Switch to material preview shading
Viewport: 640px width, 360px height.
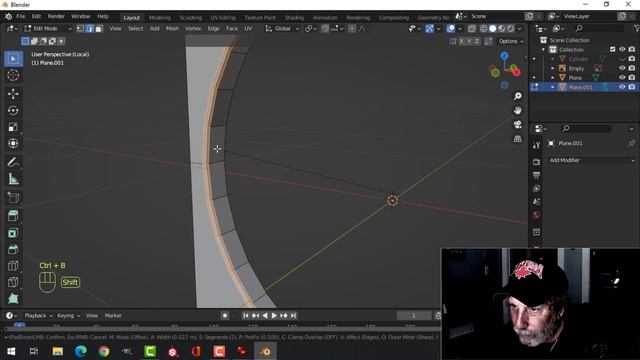[502, 29]
